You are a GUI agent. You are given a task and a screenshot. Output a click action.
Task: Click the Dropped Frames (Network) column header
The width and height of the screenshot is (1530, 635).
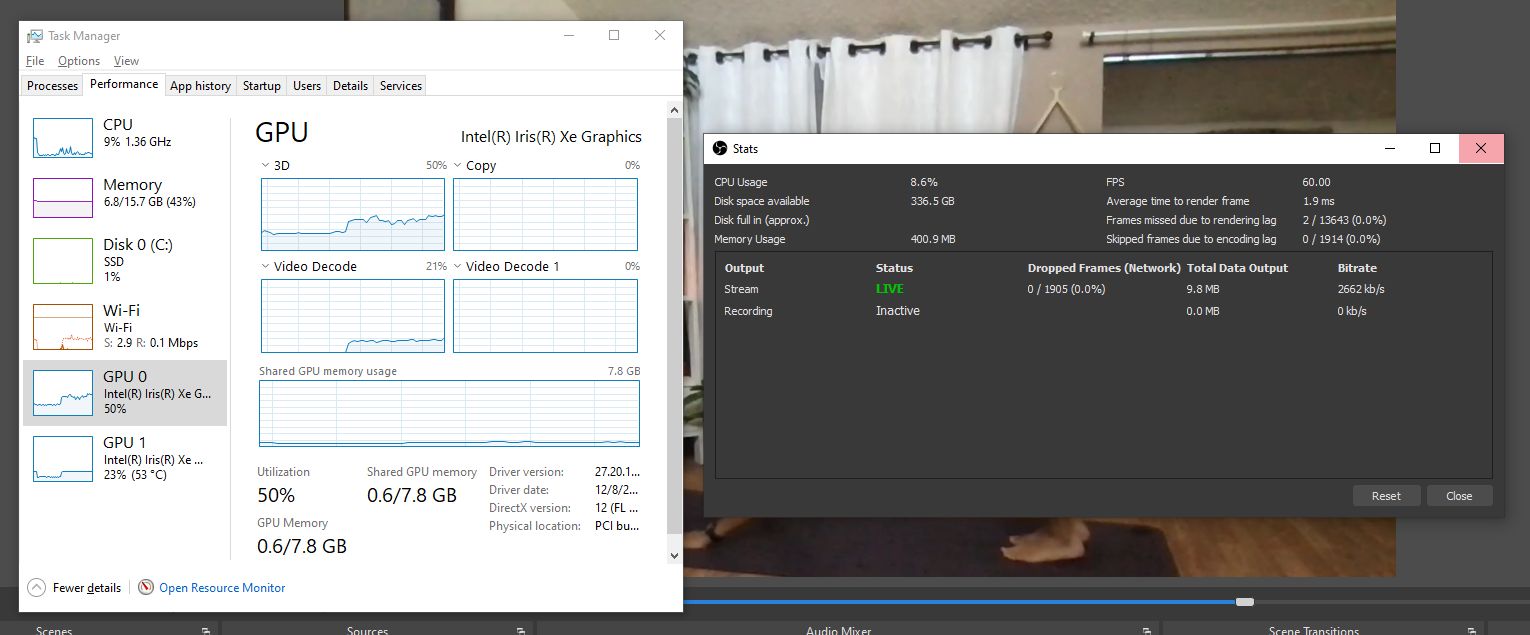coord(1104,268)
